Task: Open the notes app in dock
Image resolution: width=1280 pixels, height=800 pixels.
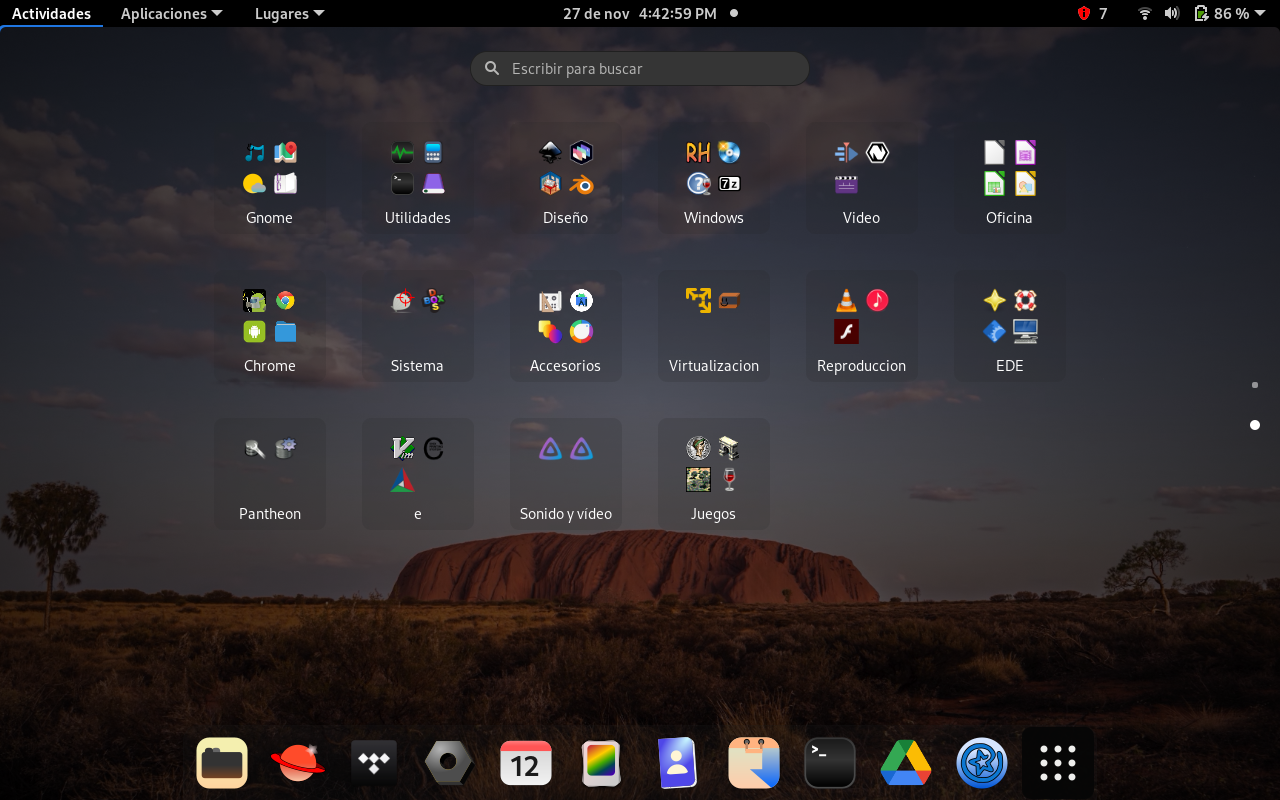Action: click(754, 764)
